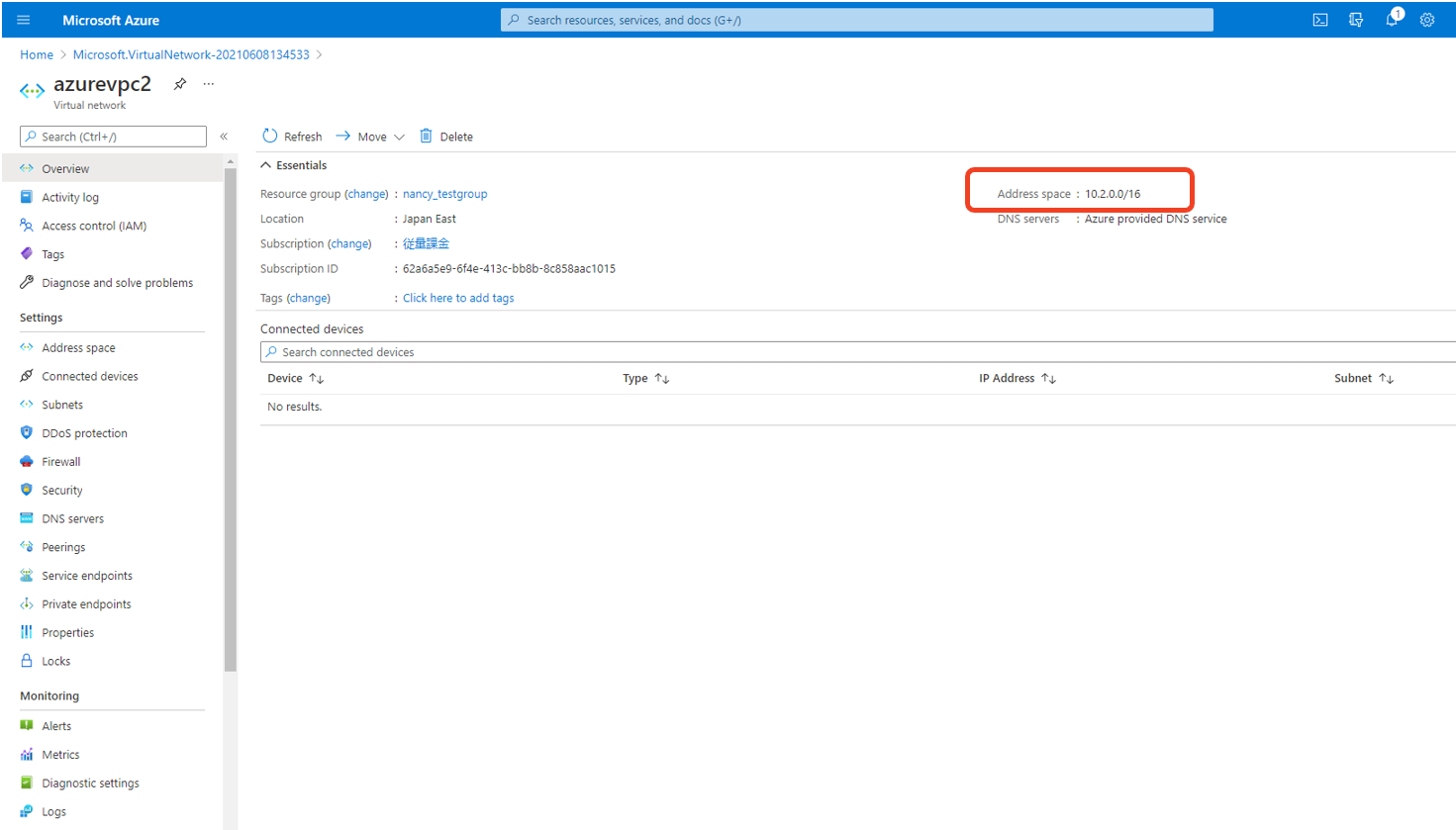
Task: Go to Home breadcrumb
Action: (37, 54)
